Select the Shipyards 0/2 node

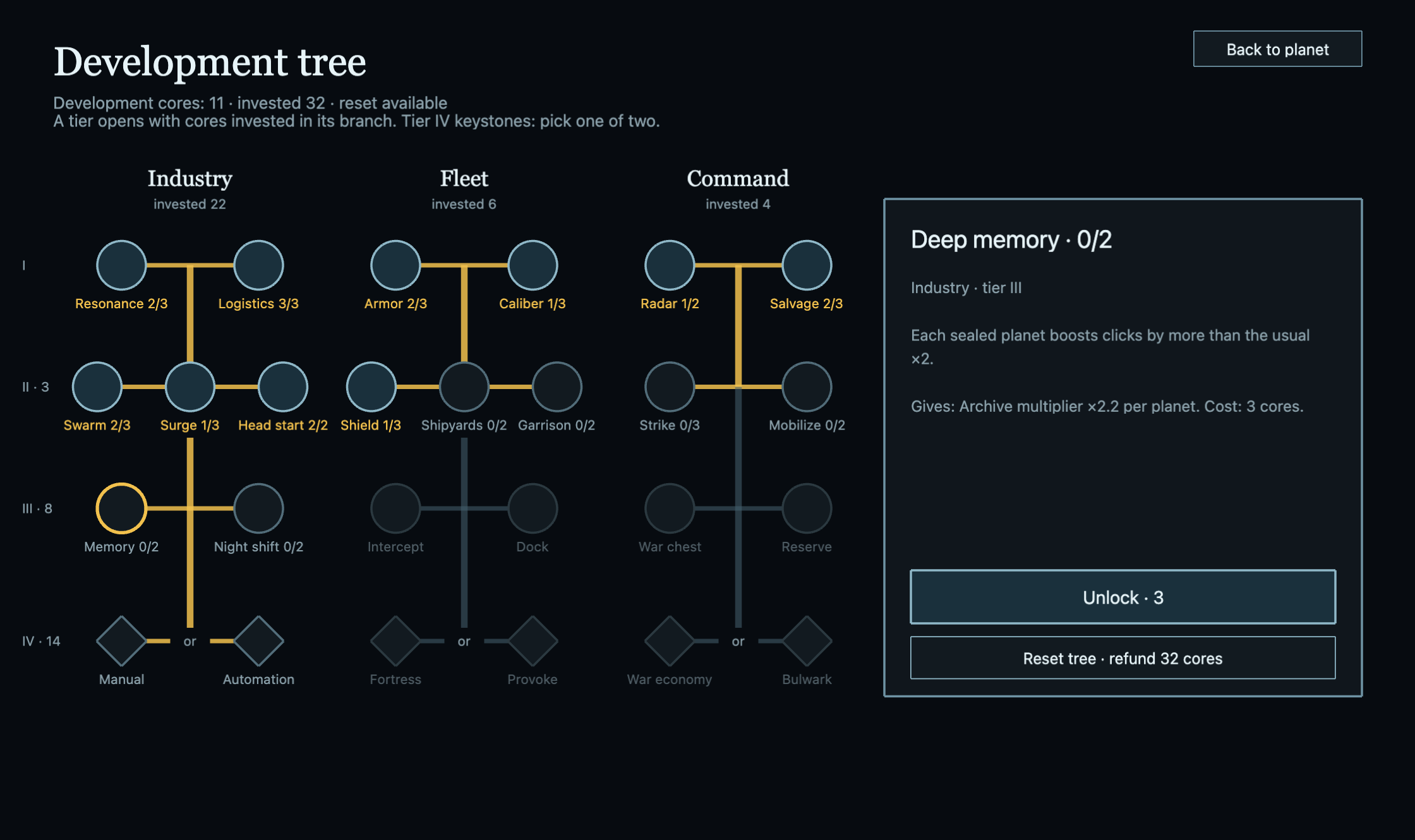point(464,387)
